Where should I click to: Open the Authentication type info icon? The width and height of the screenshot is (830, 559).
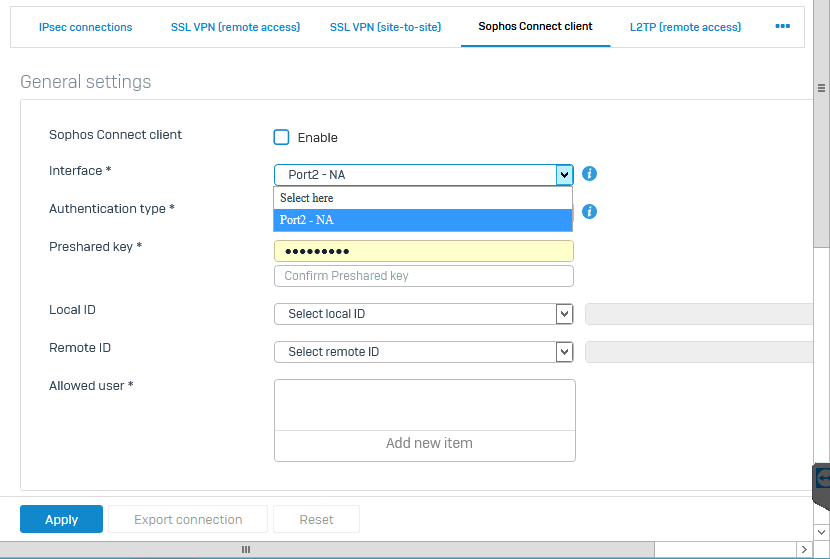click(x=589, y=212)
